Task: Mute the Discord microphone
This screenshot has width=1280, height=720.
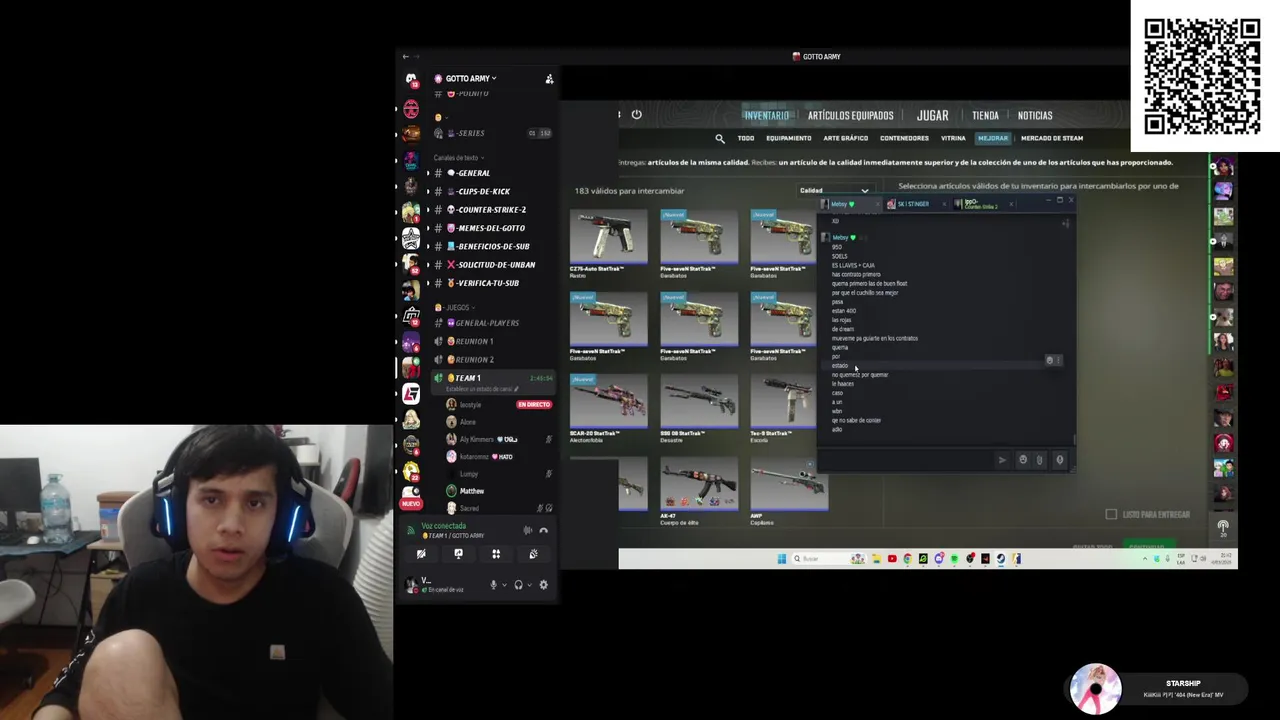Action: (493, 585)
